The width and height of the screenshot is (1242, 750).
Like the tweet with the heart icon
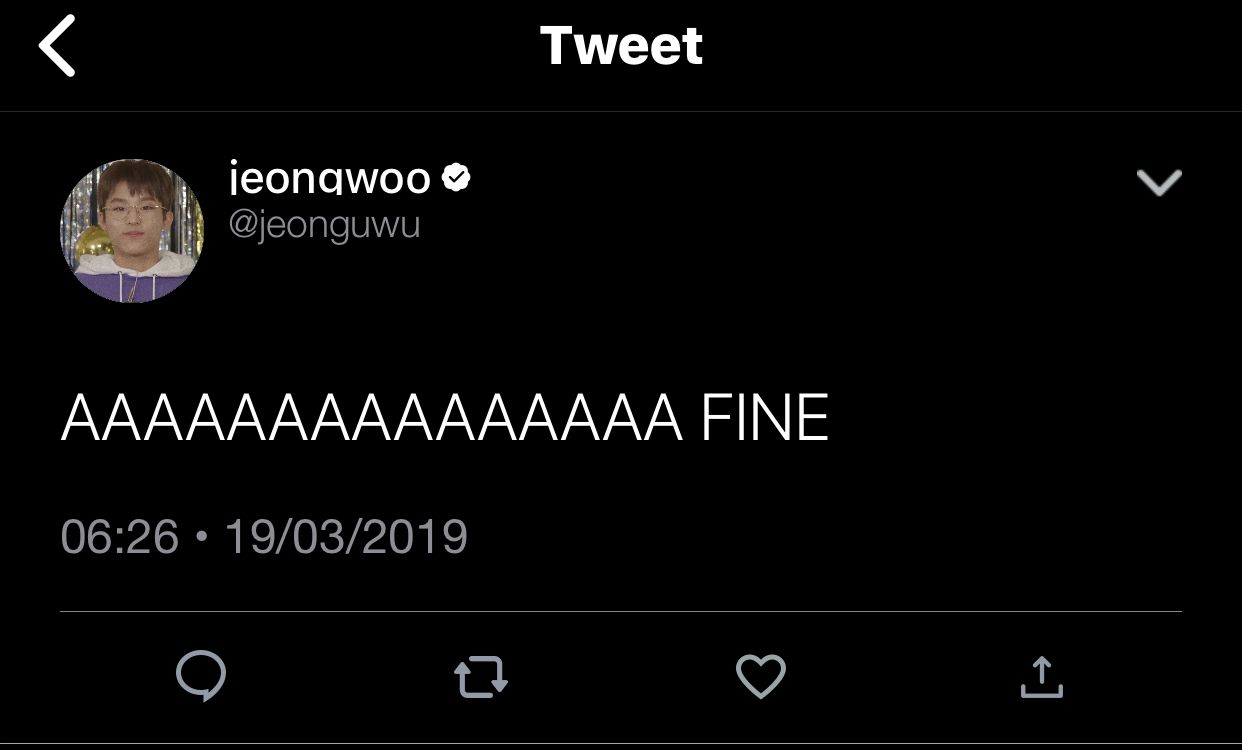click(x=761, y=677)
